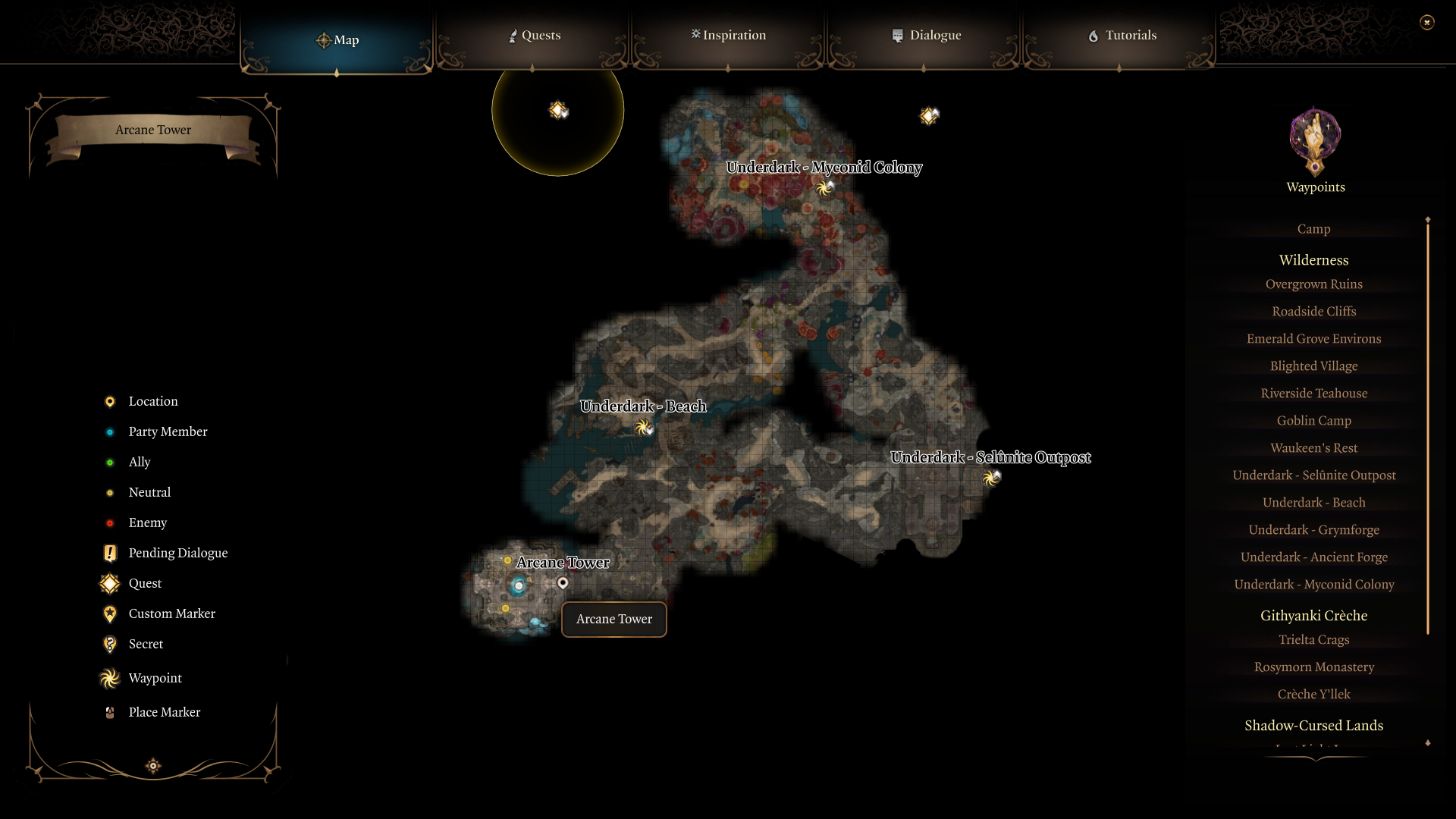Open the Quests tab
Viewport: 1456px width, 819px height.
pyautogui.click(x=535, y=35)
